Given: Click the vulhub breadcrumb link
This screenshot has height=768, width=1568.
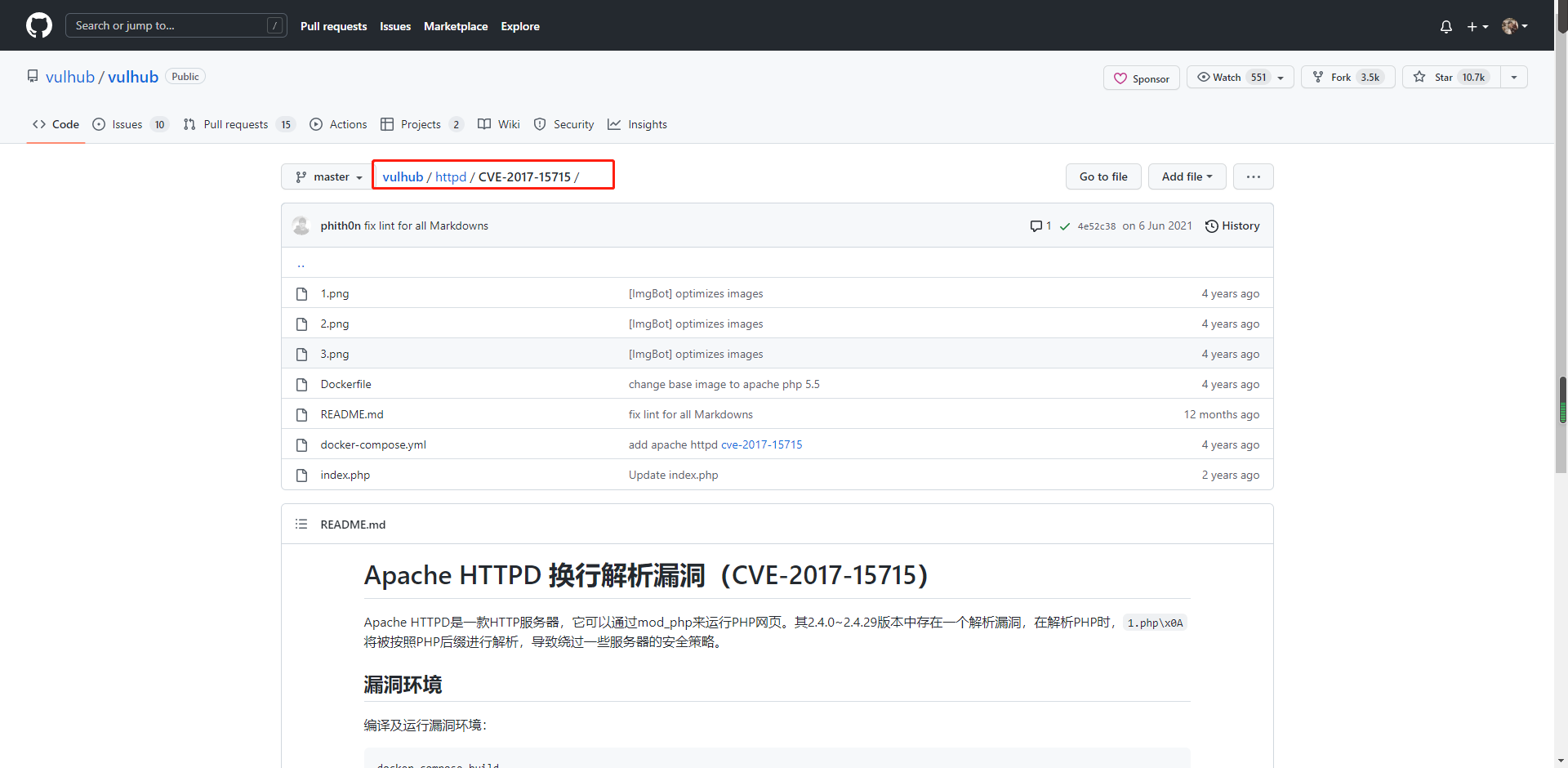Looking at the screenshot, I should click(403, 176).
